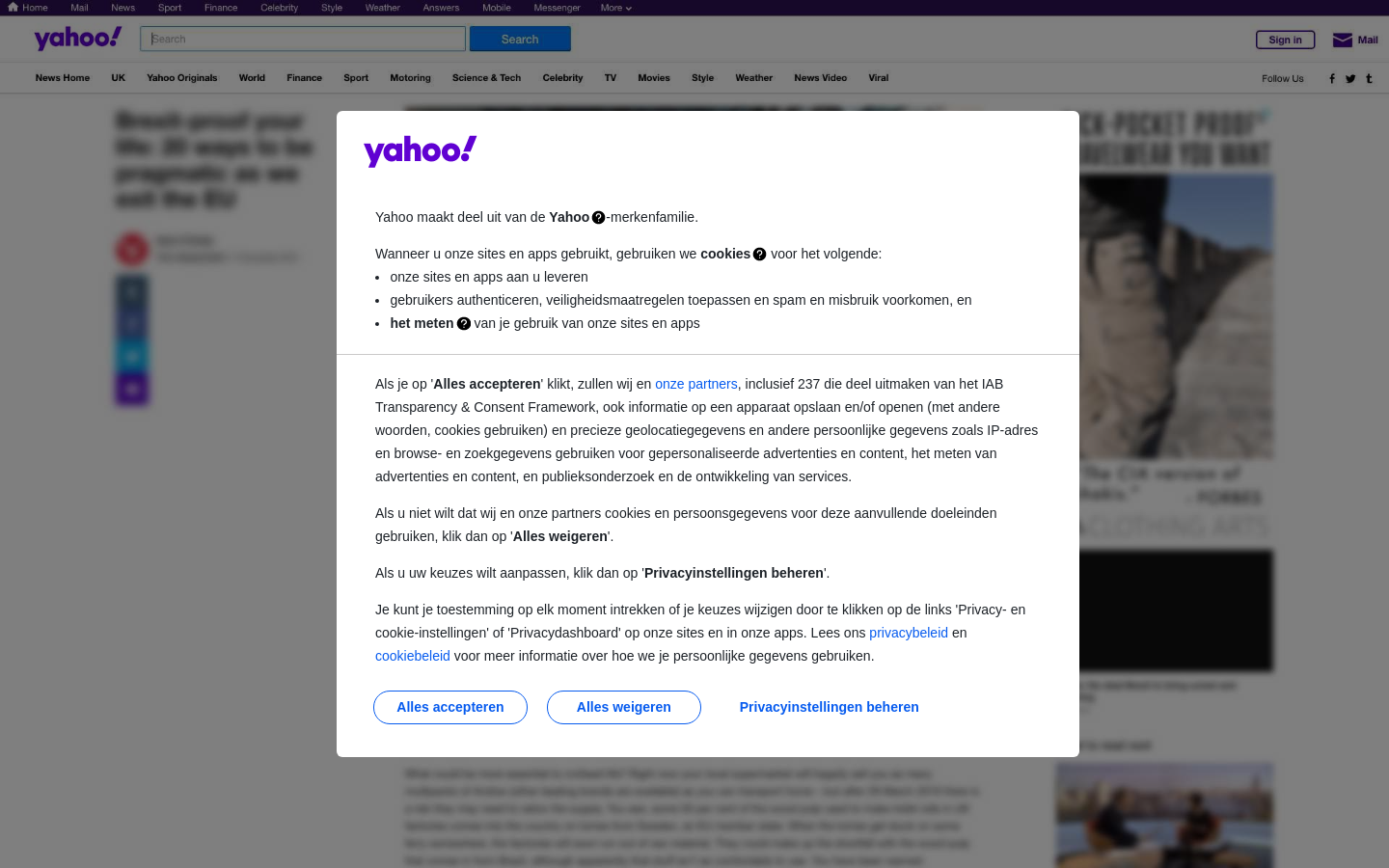This screenshot has height=868, width=1389.
Task: Open the Science & Tech section
Action: pos(486,78)
